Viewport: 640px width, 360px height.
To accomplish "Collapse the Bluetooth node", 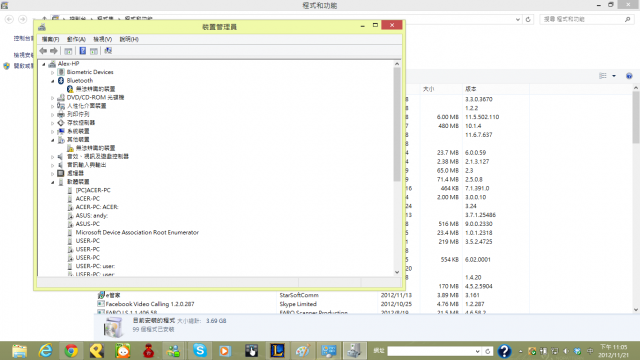I will (52, 81).
